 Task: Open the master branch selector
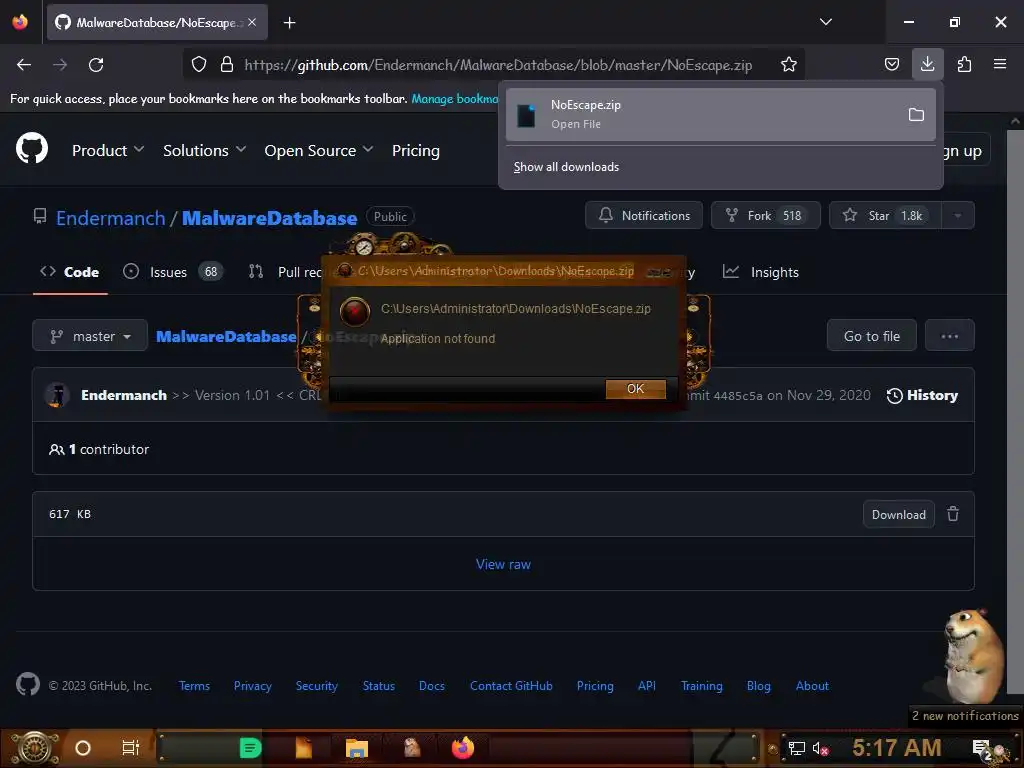coord(90,336)
